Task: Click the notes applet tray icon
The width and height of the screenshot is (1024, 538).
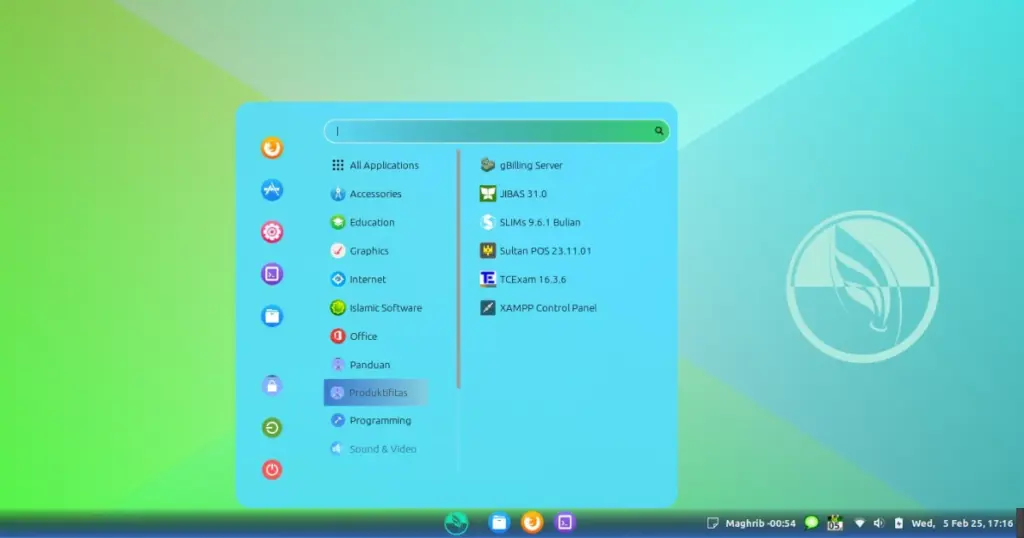Action: [x=712, y=523]
